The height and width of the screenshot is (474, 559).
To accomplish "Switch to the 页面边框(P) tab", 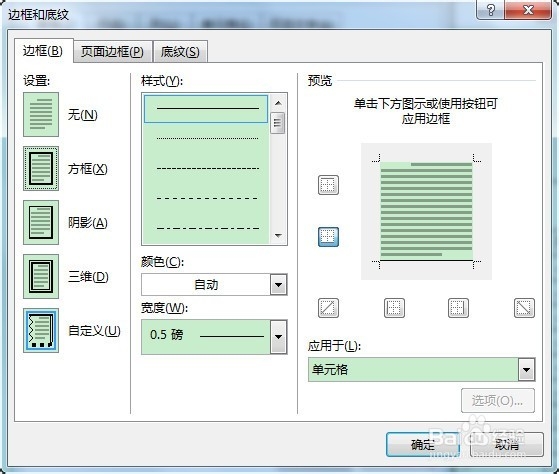I will (x=112, y=52).
